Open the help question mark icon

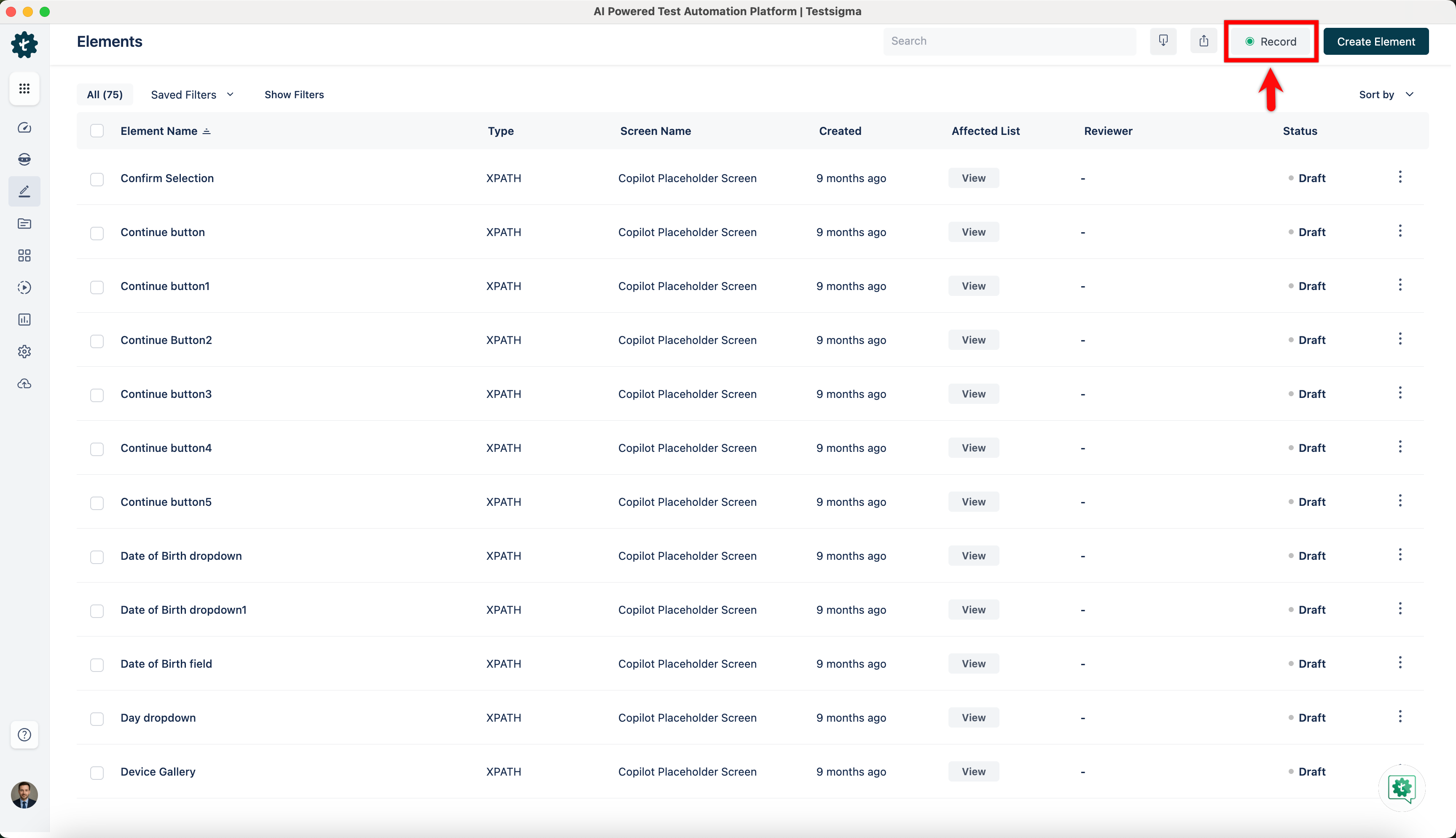pyautogui.click(x=24, y=734)
